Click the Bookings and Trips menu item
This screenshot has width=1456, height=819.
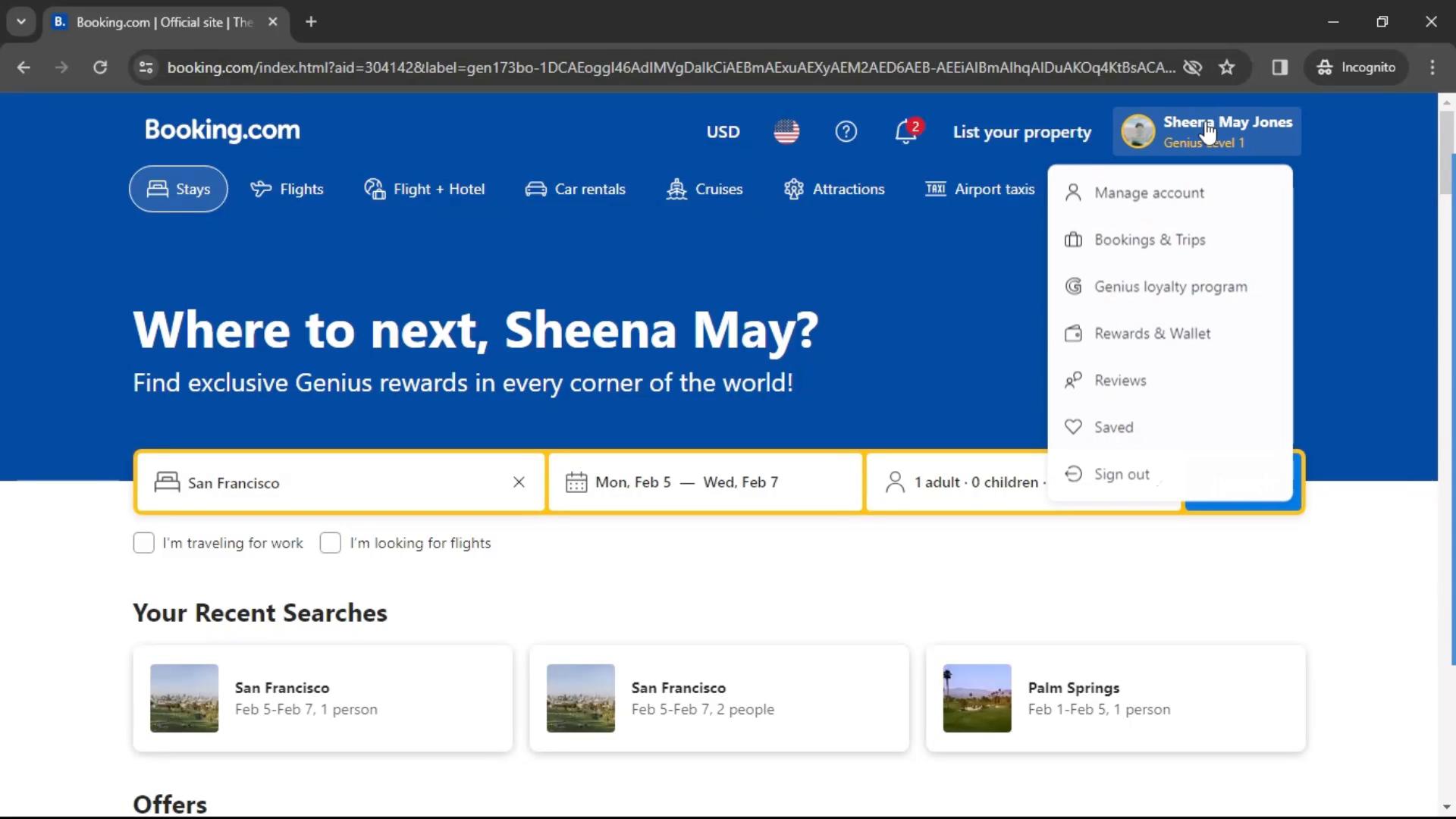pyautogui.click(x=1150, y=239)
